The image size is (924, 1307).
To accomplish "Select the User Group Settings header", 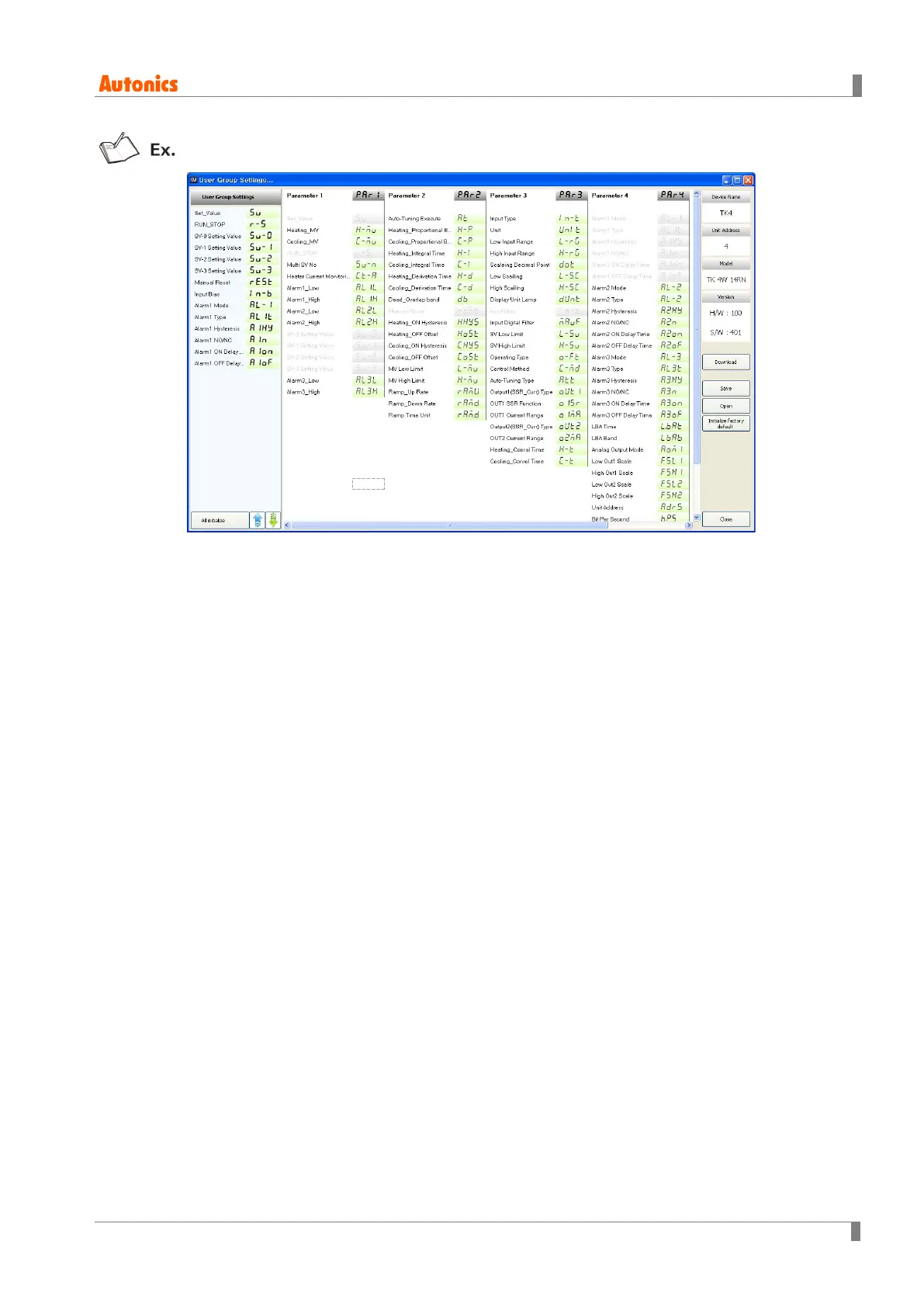I will (x=235, y=197).
